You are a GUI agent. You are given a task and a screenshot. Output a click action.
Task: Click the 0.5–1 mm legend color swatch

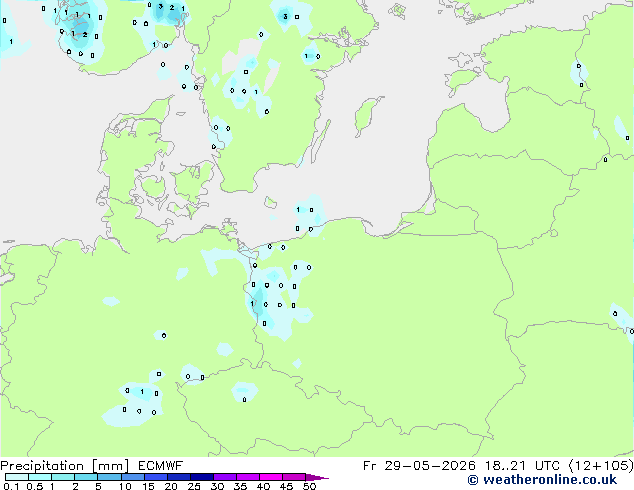(x=40, y=477)
